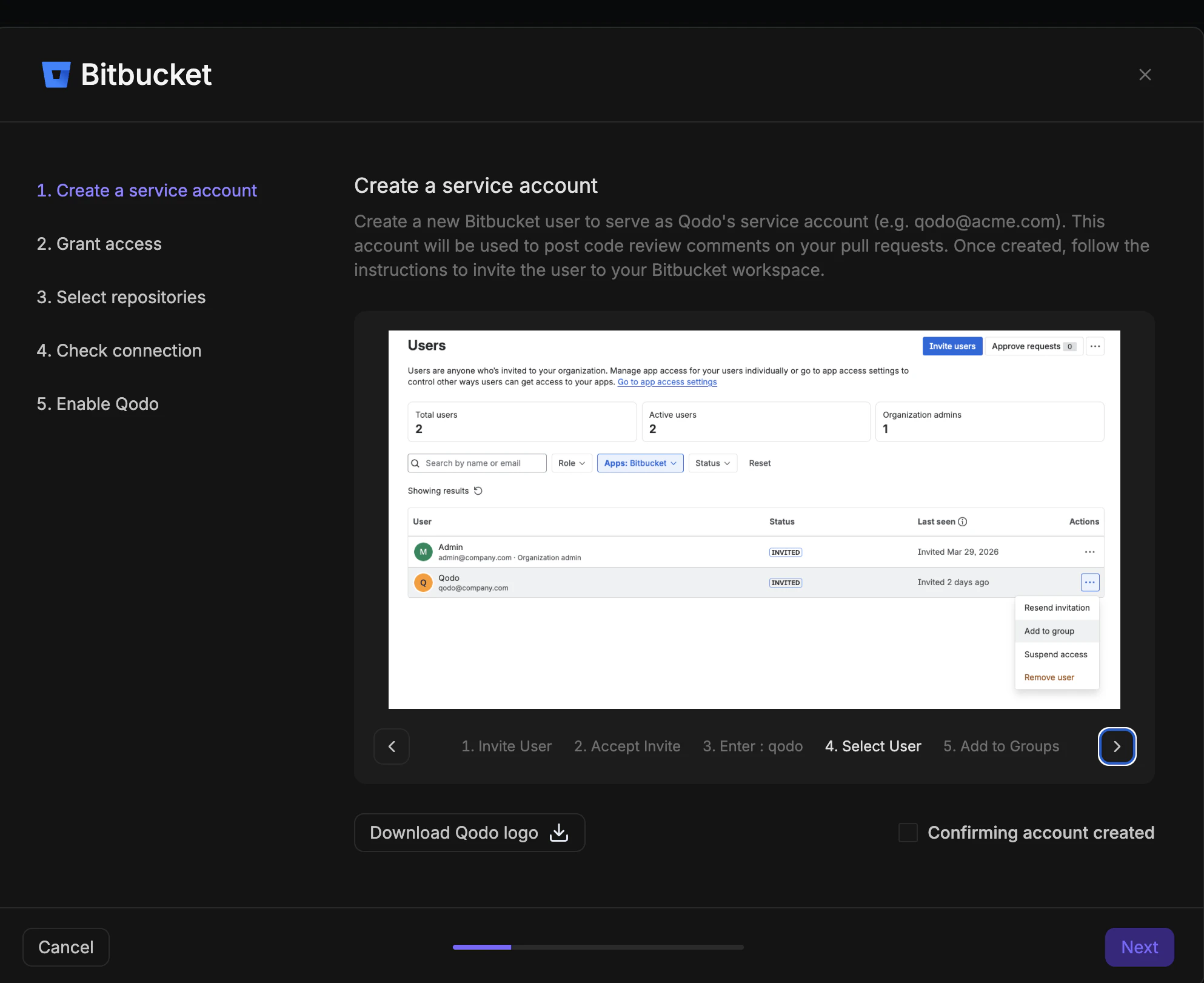Open the Role filter dropdown
Screen dimensions: 1204x983
pyautogui.click(x=570, y=463)
